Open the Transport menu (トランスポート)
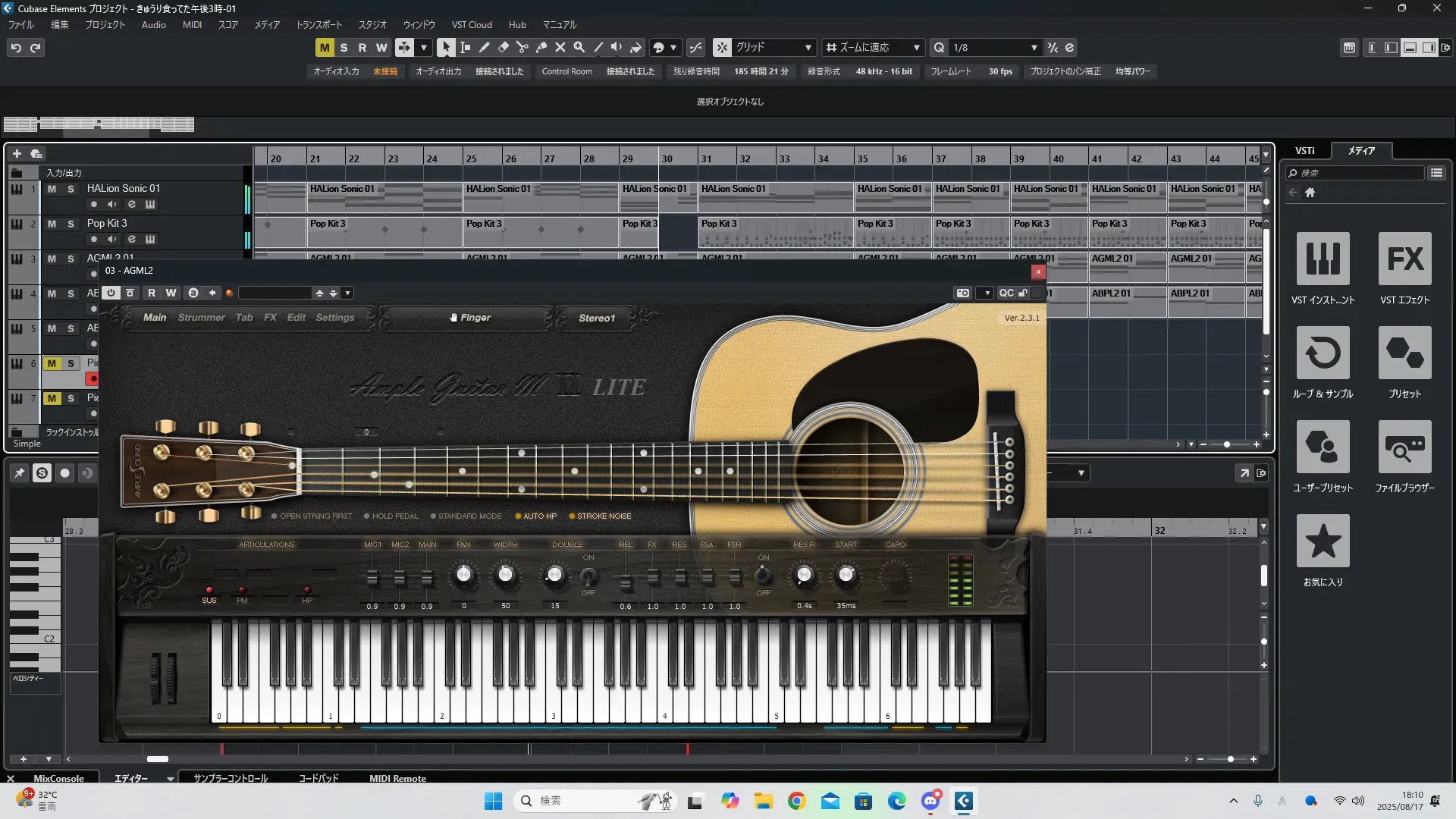 318,25
